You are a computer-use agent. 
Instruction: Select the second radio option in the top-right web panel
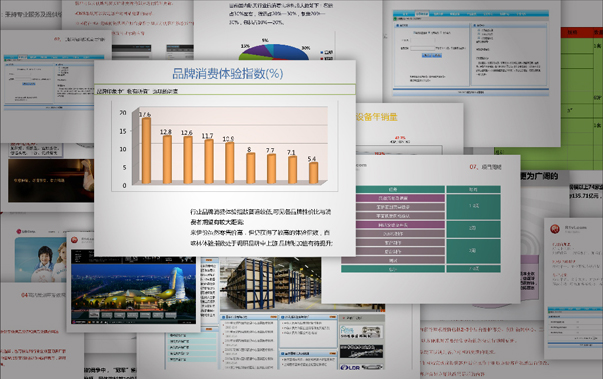point(479,34)
